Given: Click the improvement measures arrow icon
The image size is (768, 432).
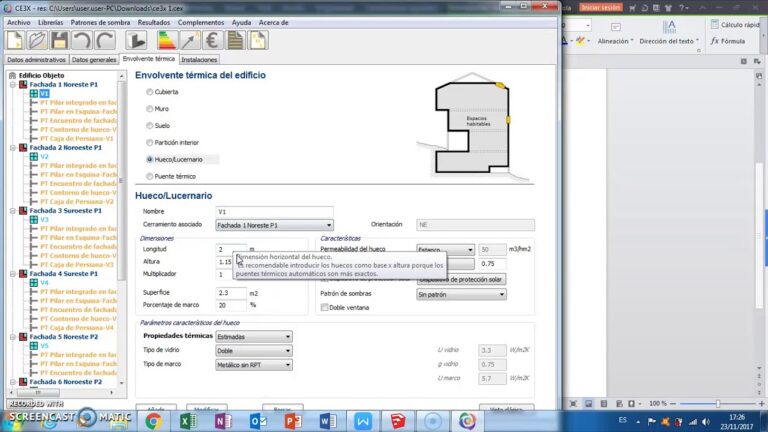Looking at the screenshot, I should coord(191,41).
